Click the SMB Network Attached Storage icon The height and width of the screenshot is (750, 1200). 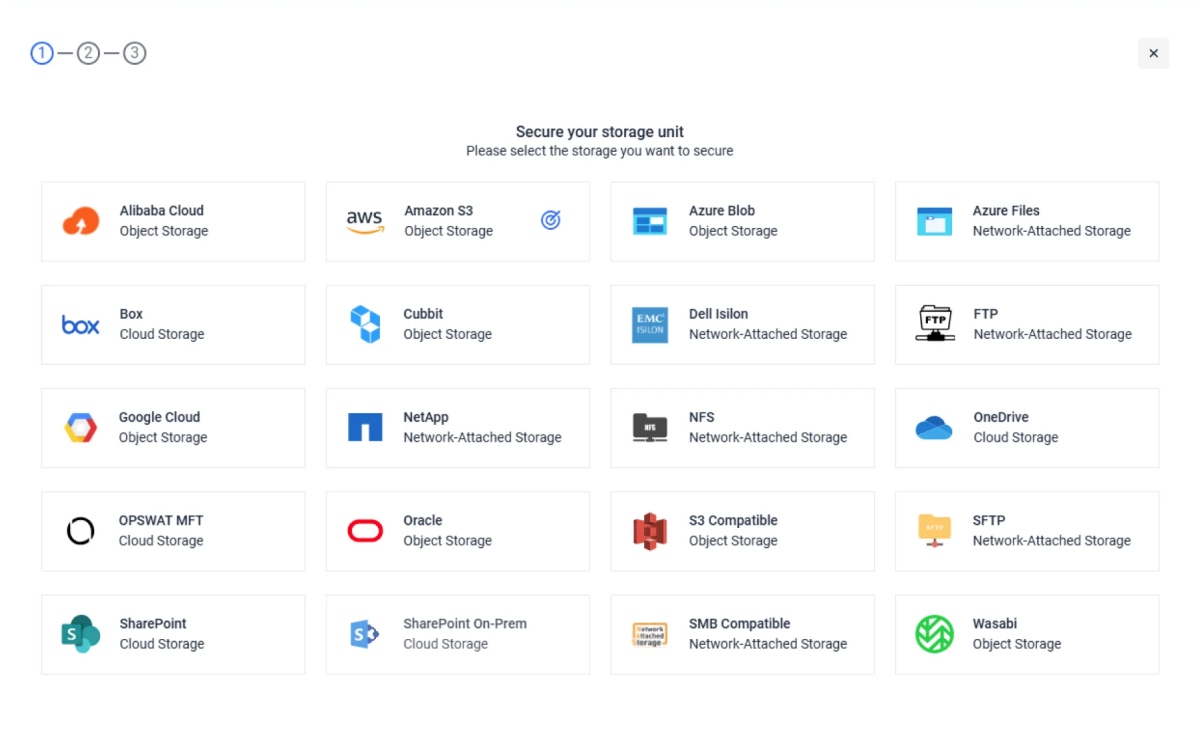click(x=650, y=634)
